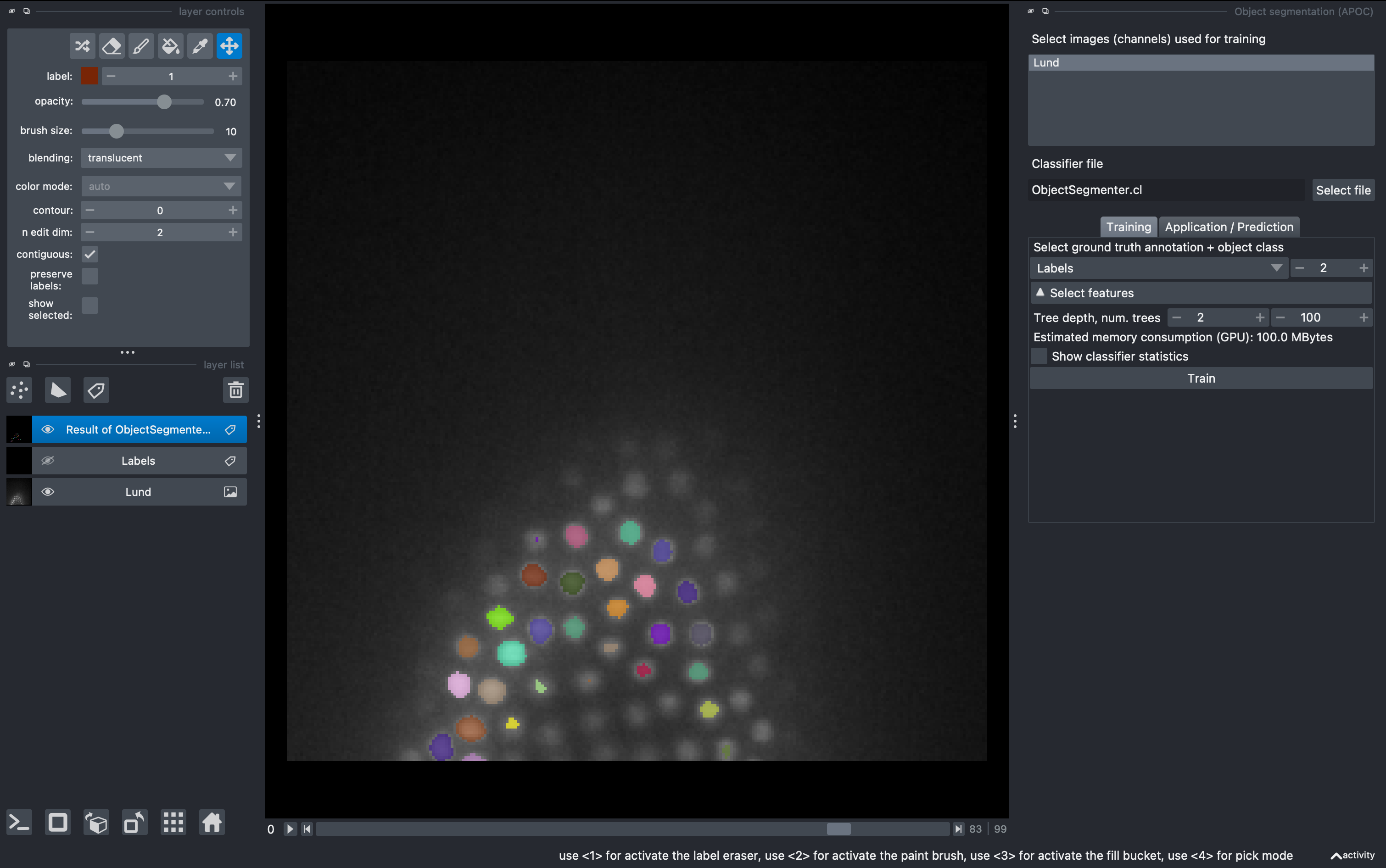The height and width of the screenshot is (868, 1386).
Task: Delete selected layer with trash icon
Action: 235,390
